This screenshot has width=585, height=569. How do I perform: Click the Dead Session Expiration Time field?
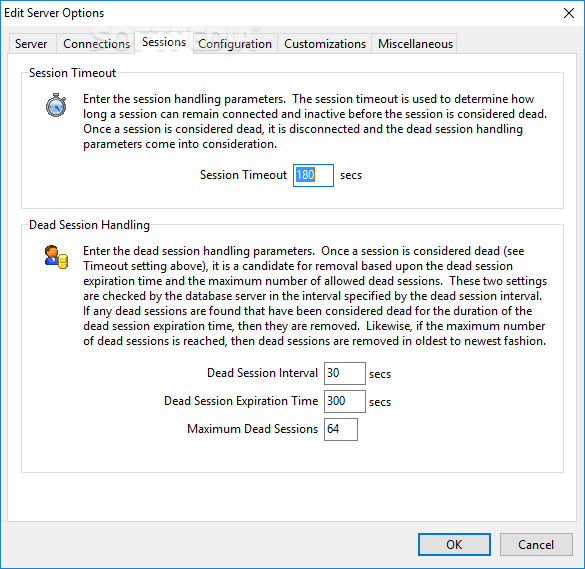pos(345,401)
